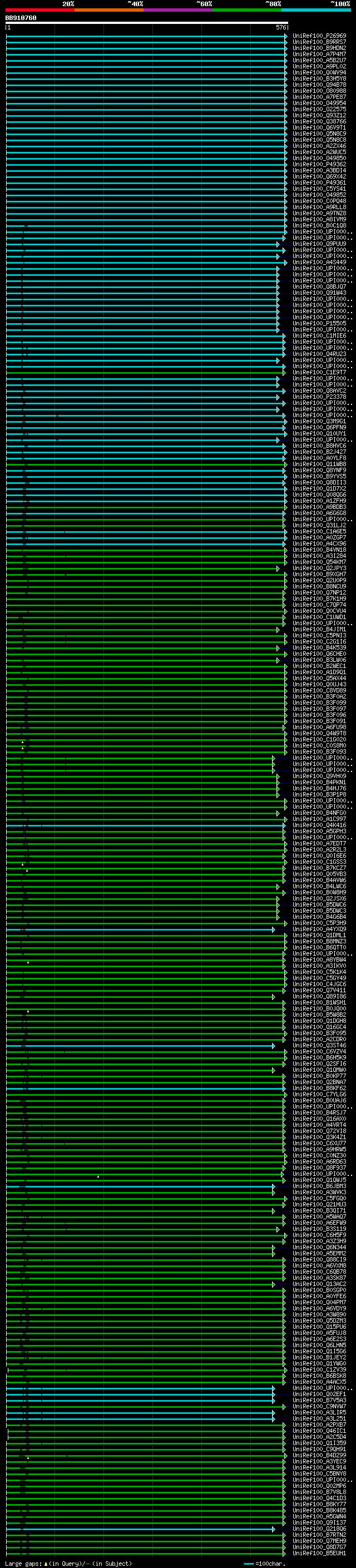Select subject label UniRef100_P49361

(319, 182)
